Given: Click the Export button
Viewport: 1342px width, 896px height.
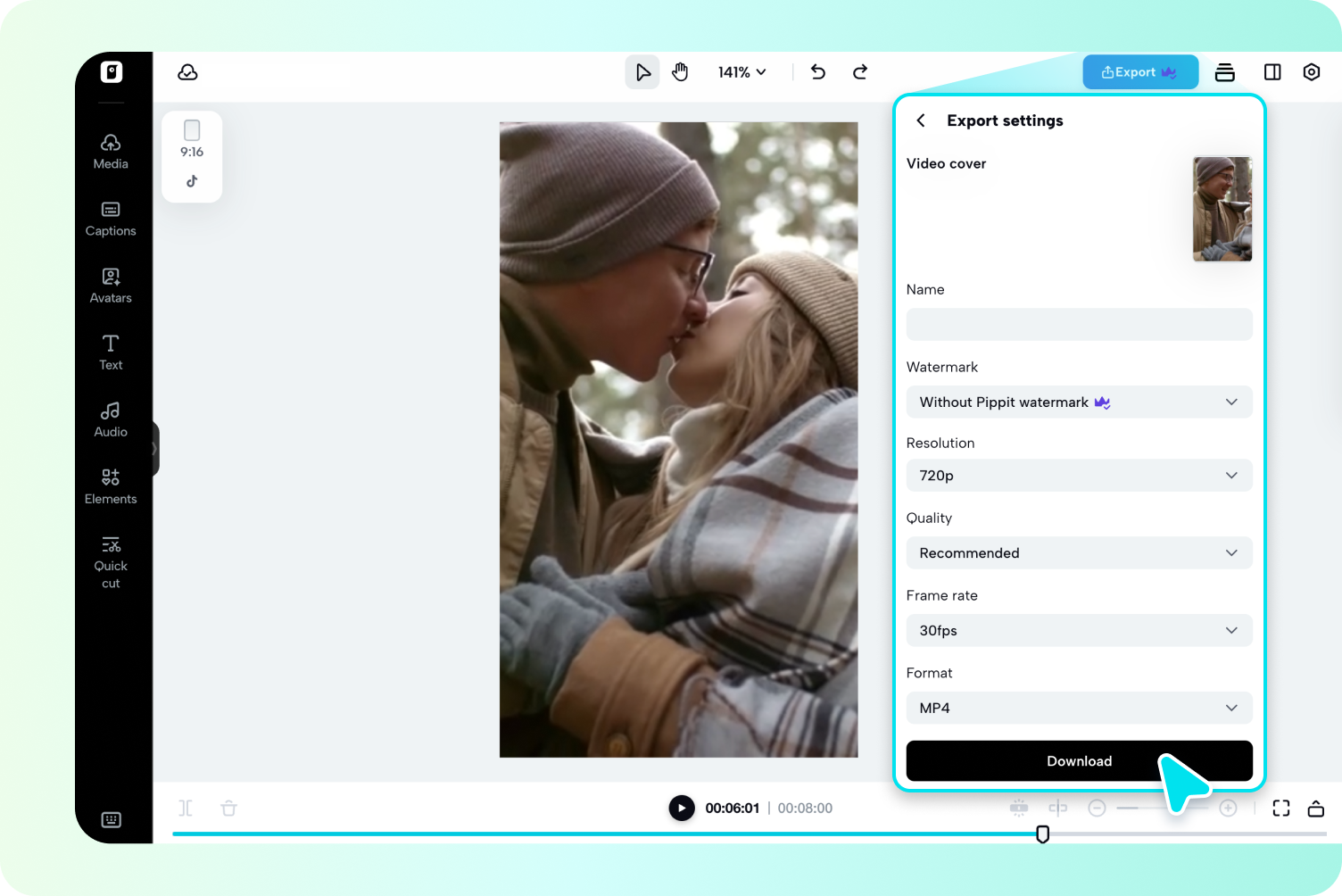Looking at the screenshot, I should [x=1139, y=72].
